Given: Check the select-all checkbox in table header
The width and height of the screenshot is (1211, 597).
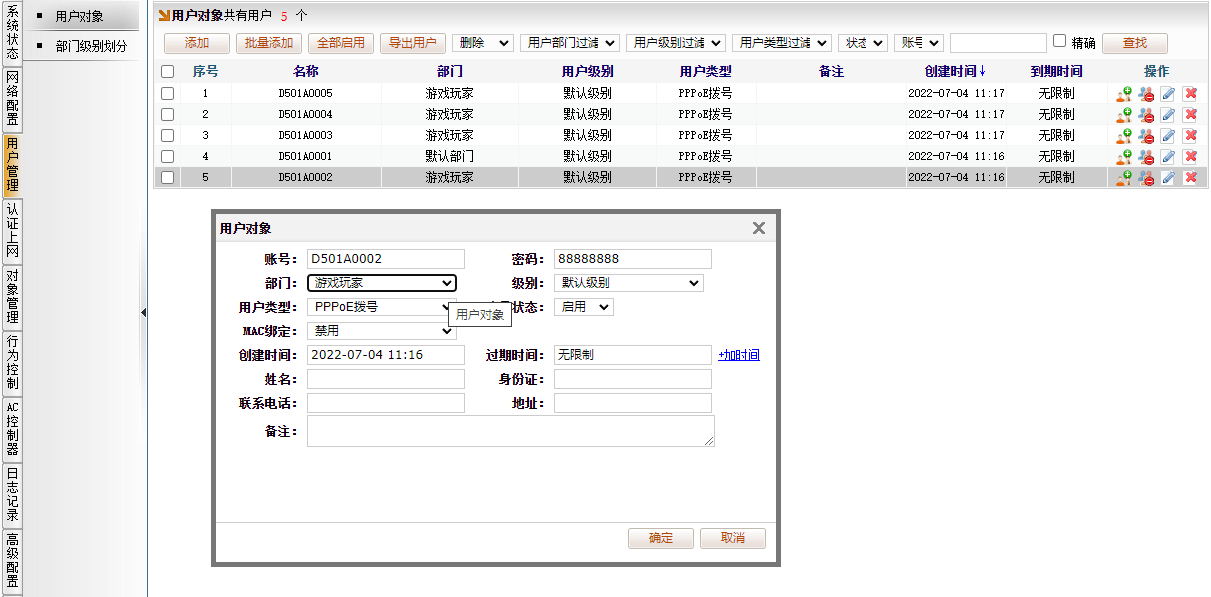Looking at the screenshot, I should 167,72.
